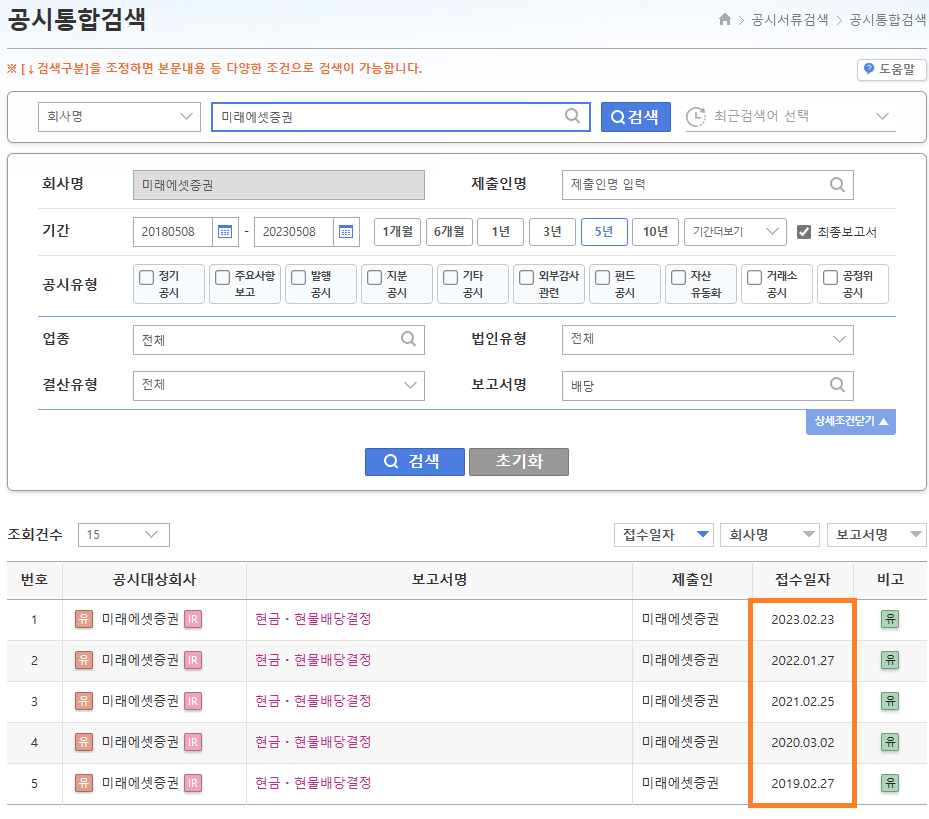929x819 pixels.
Task: Click the recent search clock icon
Action: 696,117
